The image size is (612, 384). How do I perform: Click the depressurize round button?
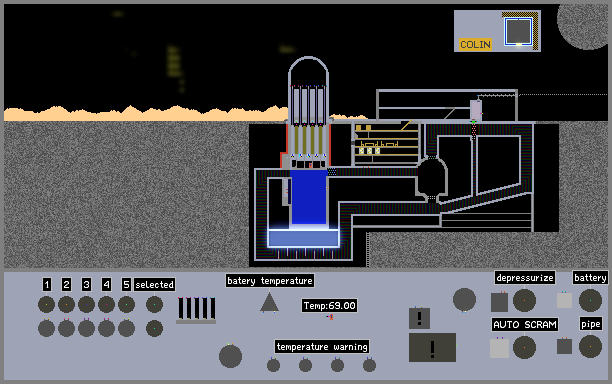[x=524, y=300]
